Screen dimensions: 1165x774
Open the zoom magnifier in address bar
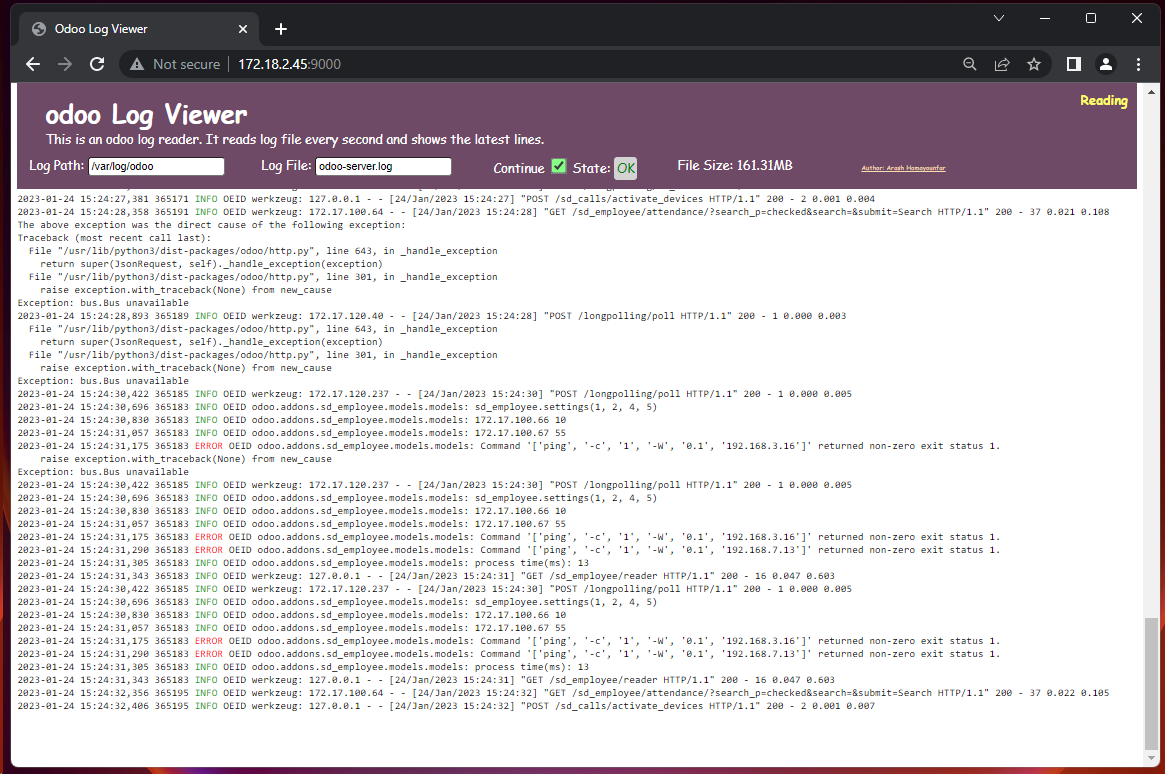(x=970, y=65)
